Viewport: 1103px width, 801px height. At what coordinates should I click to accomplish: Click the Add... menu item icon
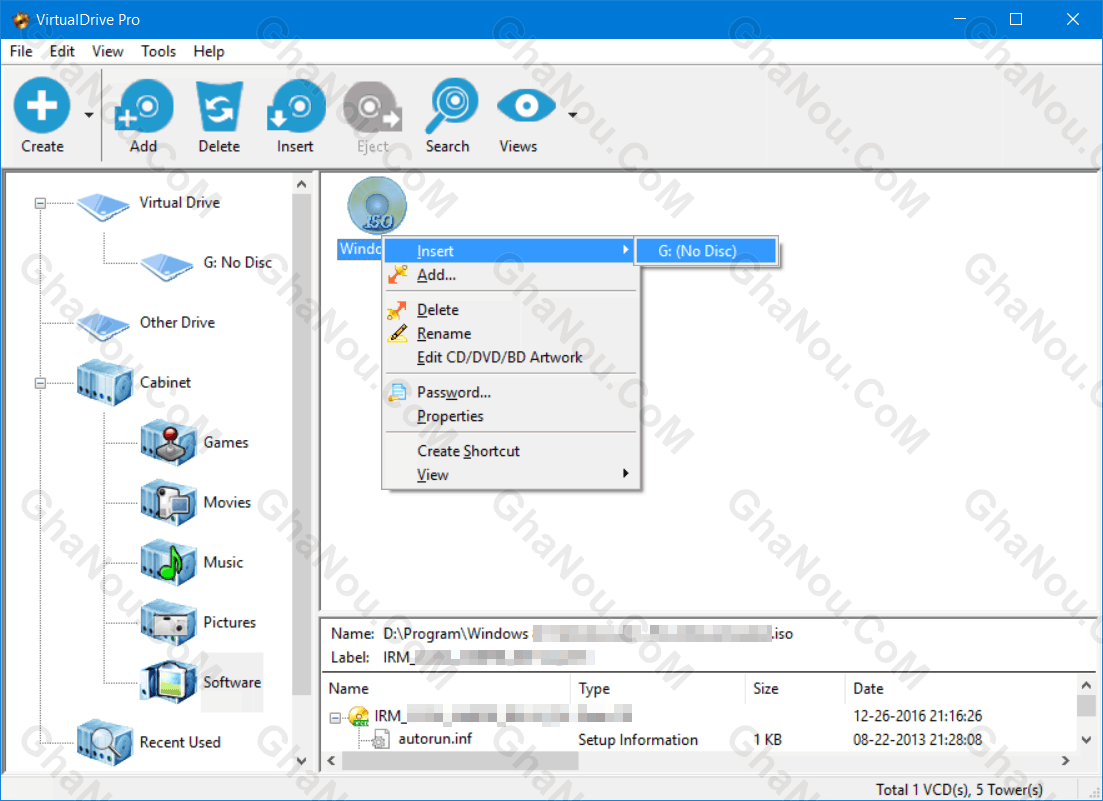[397, 274]
